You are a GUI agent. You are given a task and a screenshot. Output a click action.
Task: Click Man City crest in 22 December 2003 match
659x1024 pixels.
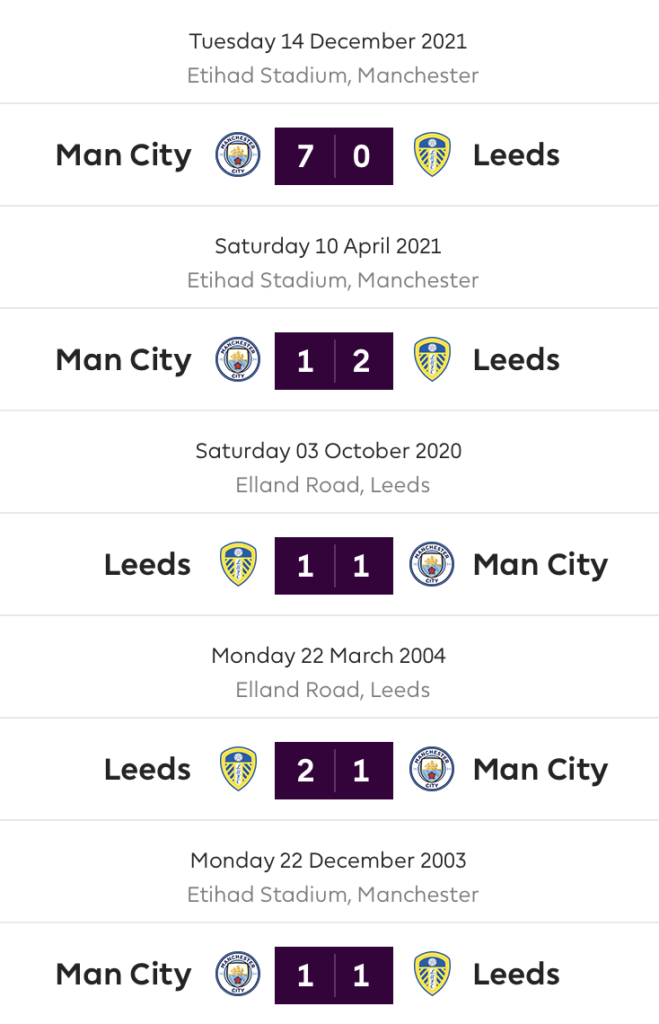tap(238, 974)
